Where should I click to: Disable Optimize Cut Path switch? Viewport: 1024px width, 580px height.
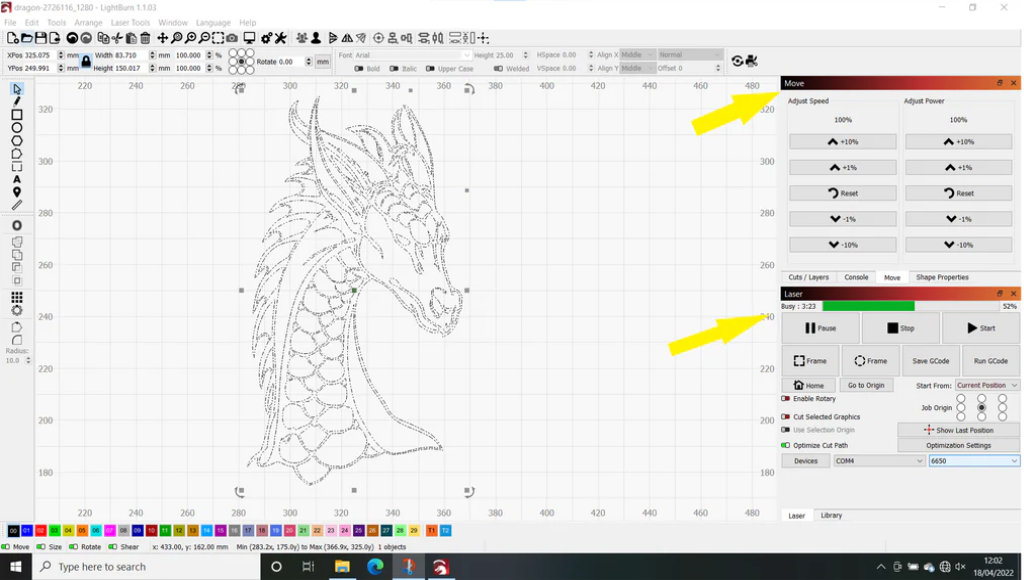pyautogui.click(x=786, y=445)
